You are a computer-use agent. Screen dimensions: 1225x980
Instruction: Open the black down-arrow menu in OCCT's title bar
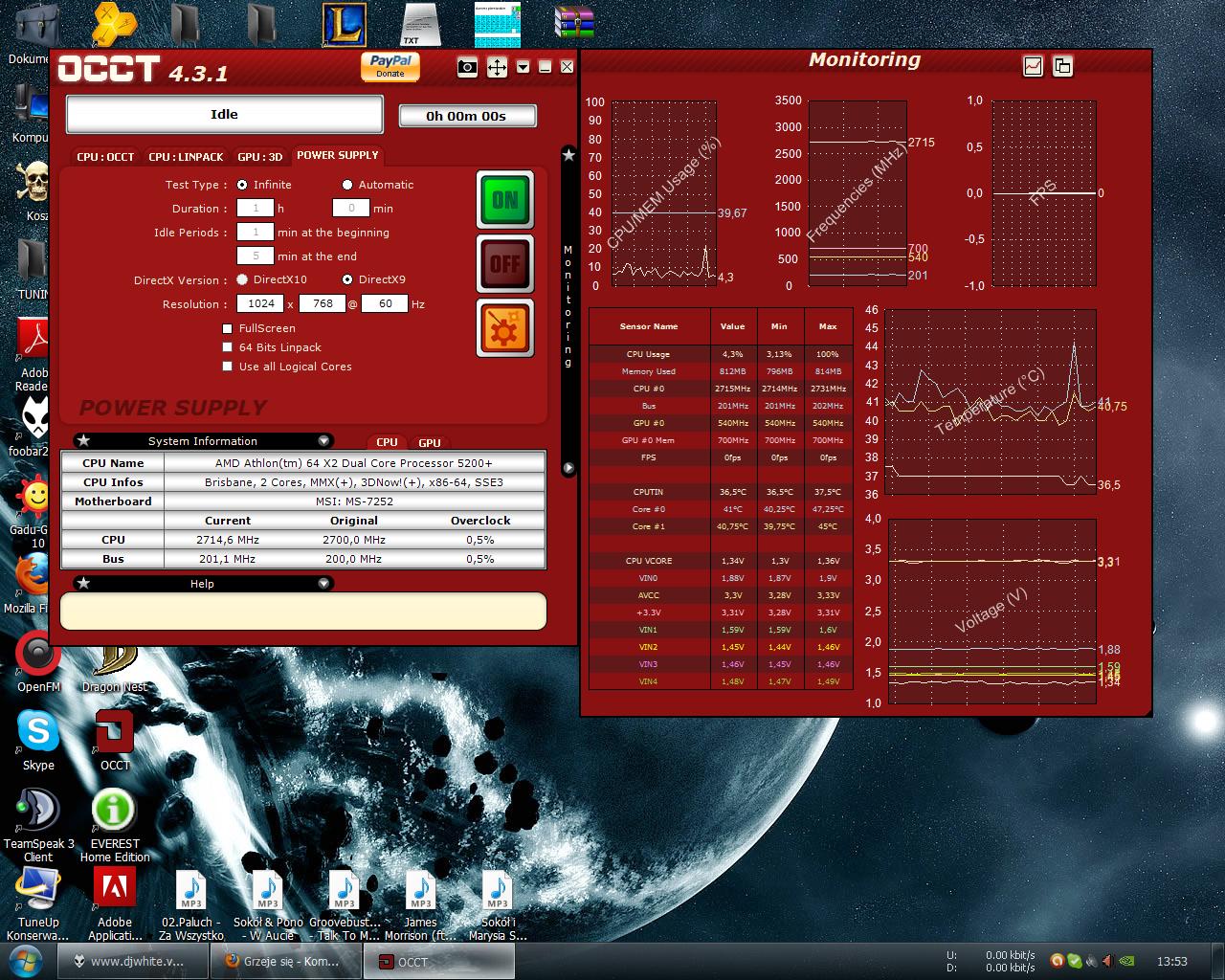523,67
